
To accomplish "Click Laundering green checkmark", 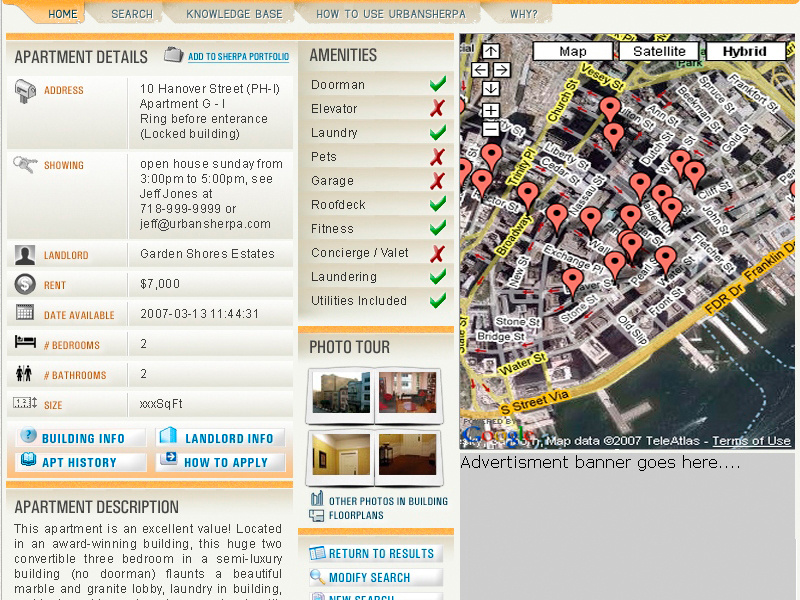I will click(438, 276).
